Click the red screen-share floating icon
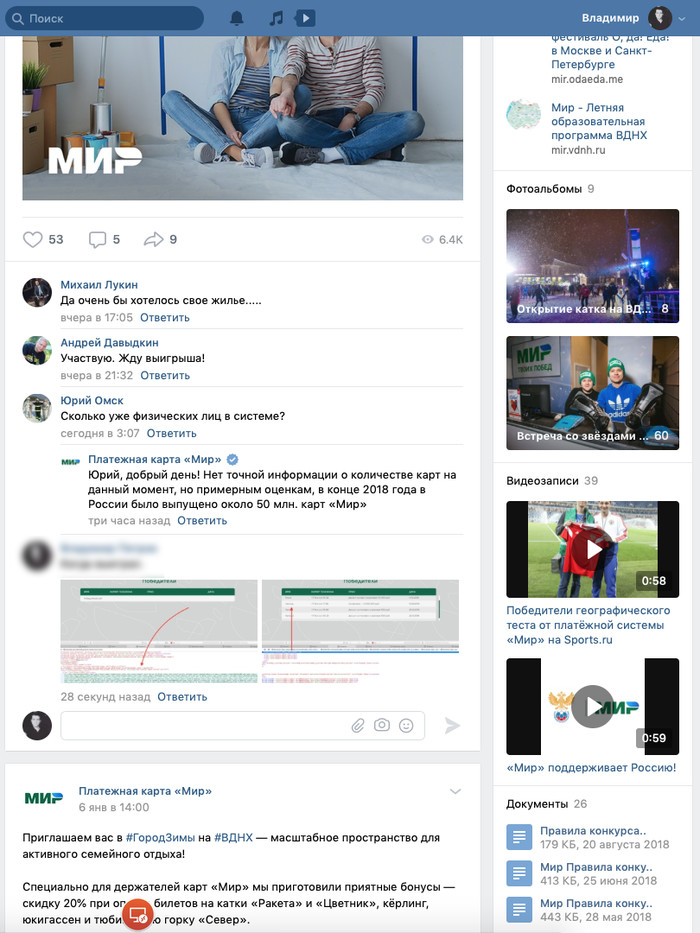The width and height of the screenshot is (700, 933). [138, 914]
